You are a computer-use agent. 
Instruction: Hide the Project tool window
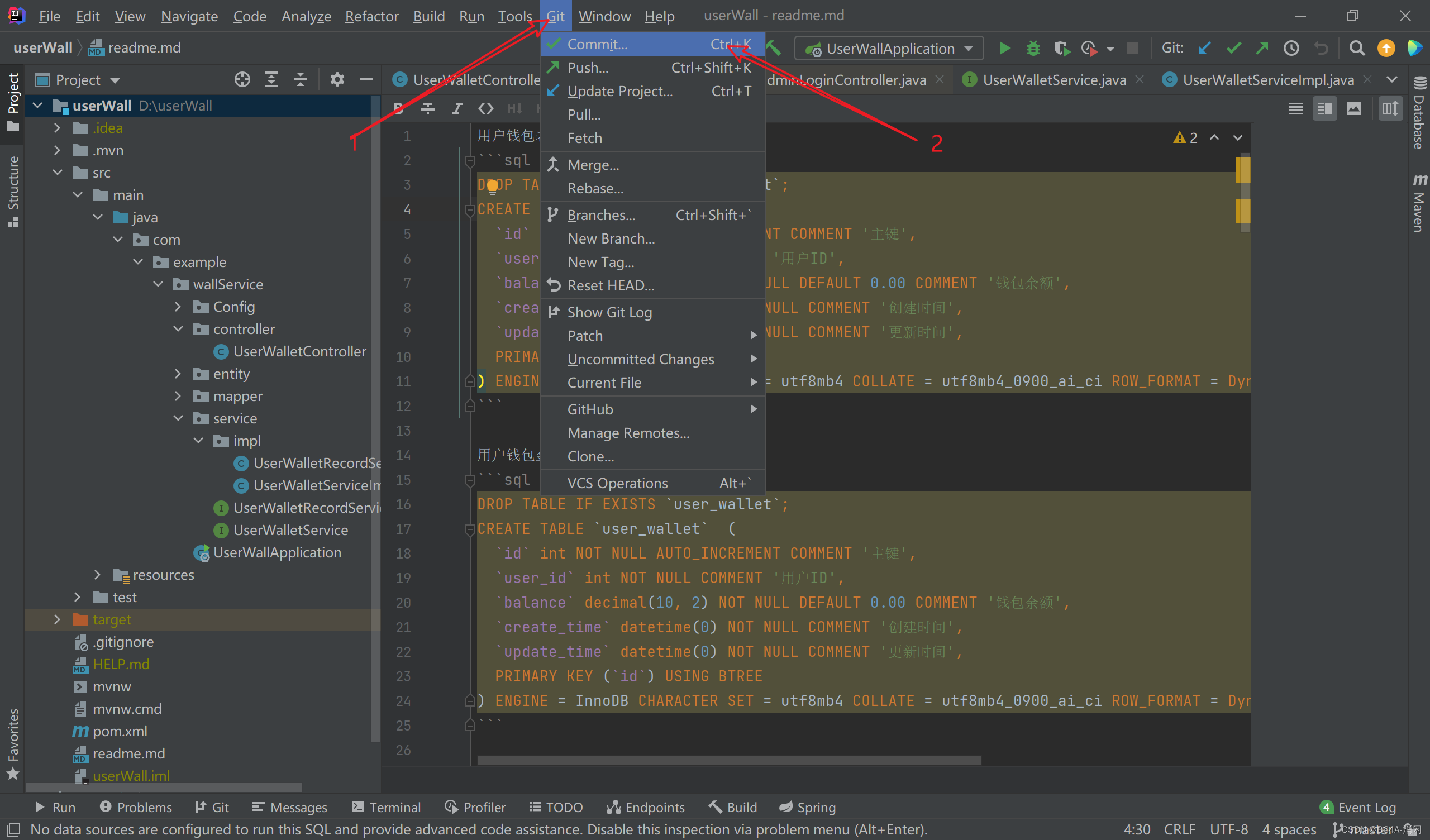(x=366, y=79)
